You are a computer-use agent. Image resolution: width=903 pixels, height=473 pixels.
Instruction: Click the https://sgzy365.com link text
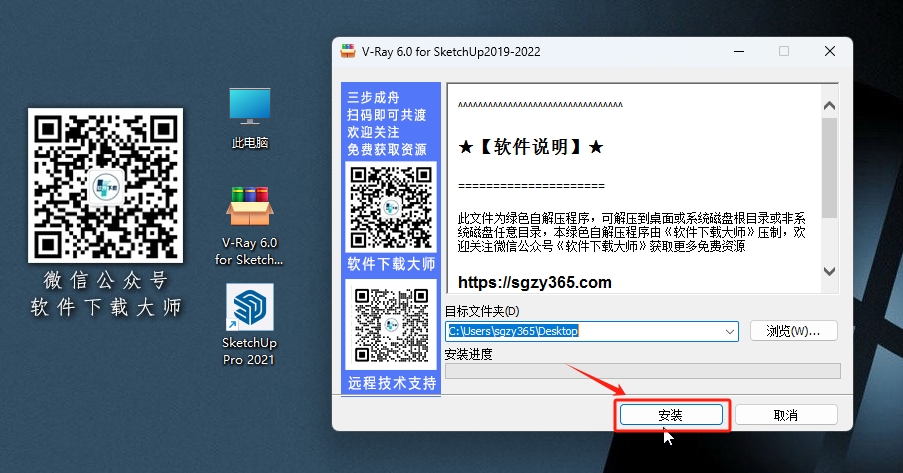534,282
